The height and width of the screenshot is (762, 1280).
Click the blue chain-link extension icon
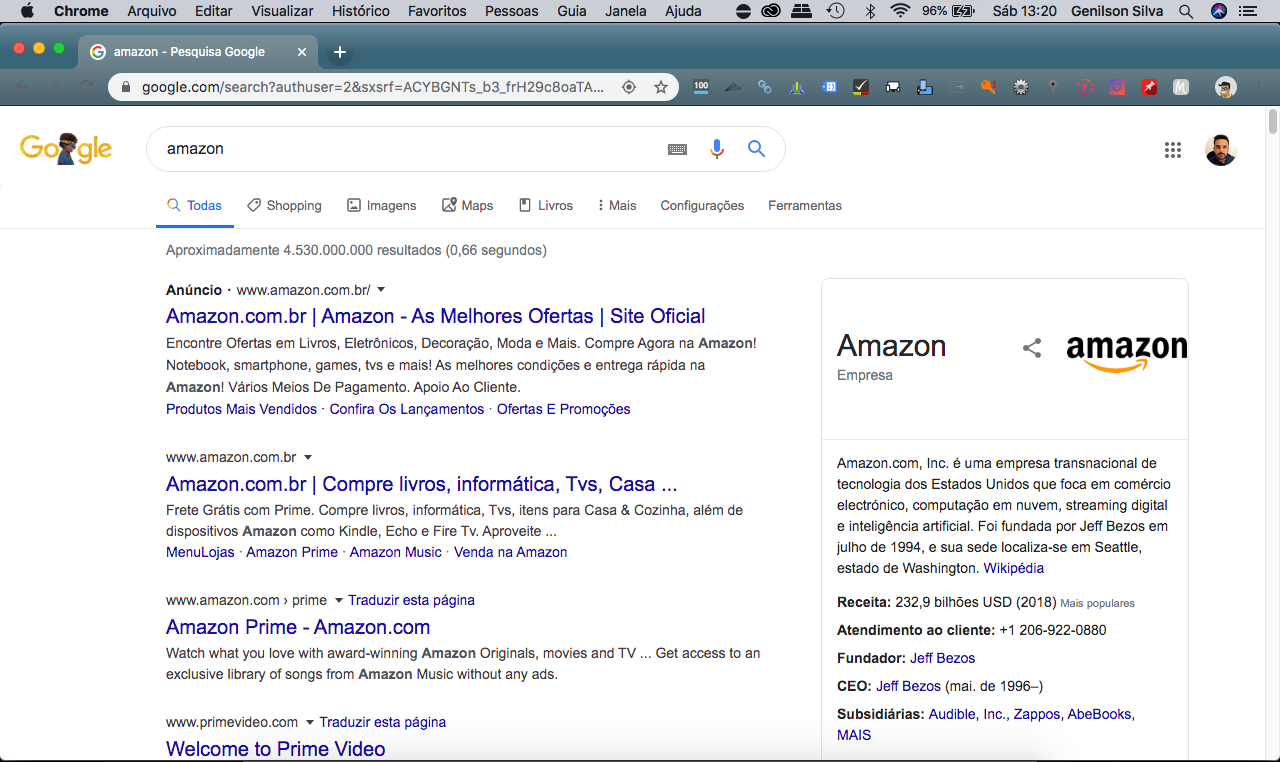pyautogui.click(x=765, y=87)
